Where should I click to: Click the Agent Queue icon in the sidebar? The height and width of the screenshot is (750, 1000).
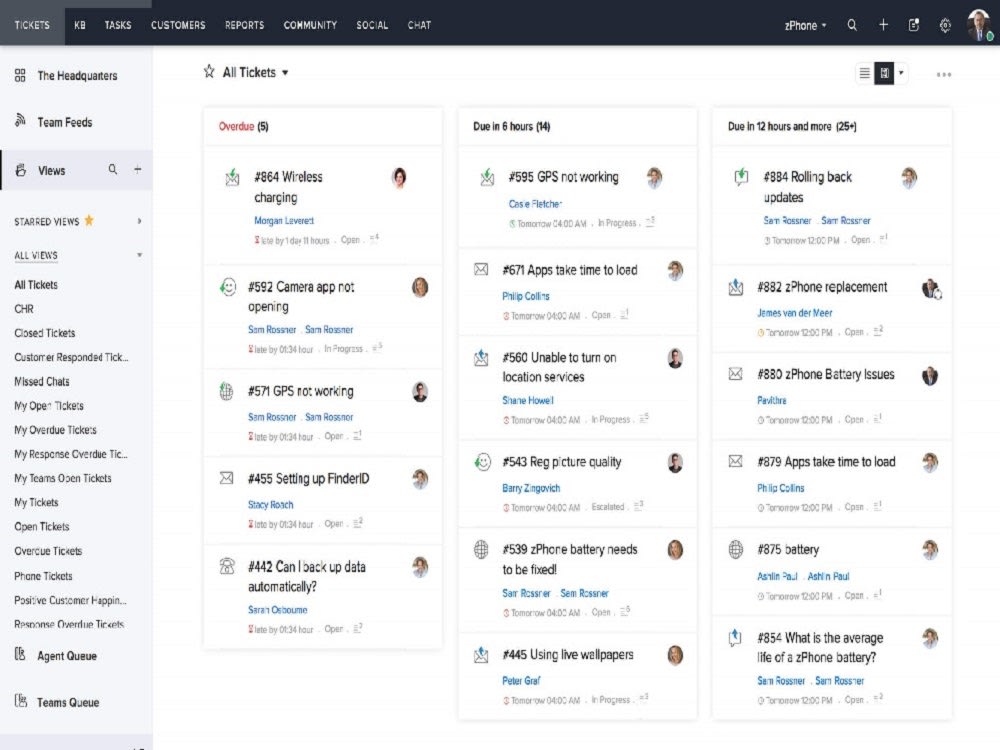[18, 655]
